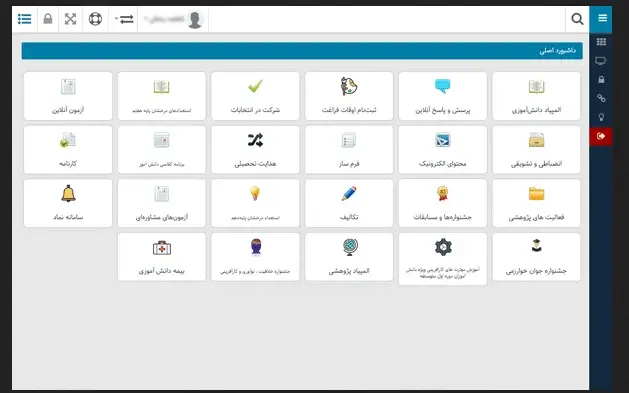Viewport: 629px width, 393px height.
Task: Click the light bulb icon in the sidebar
Action: pos(601,117)
